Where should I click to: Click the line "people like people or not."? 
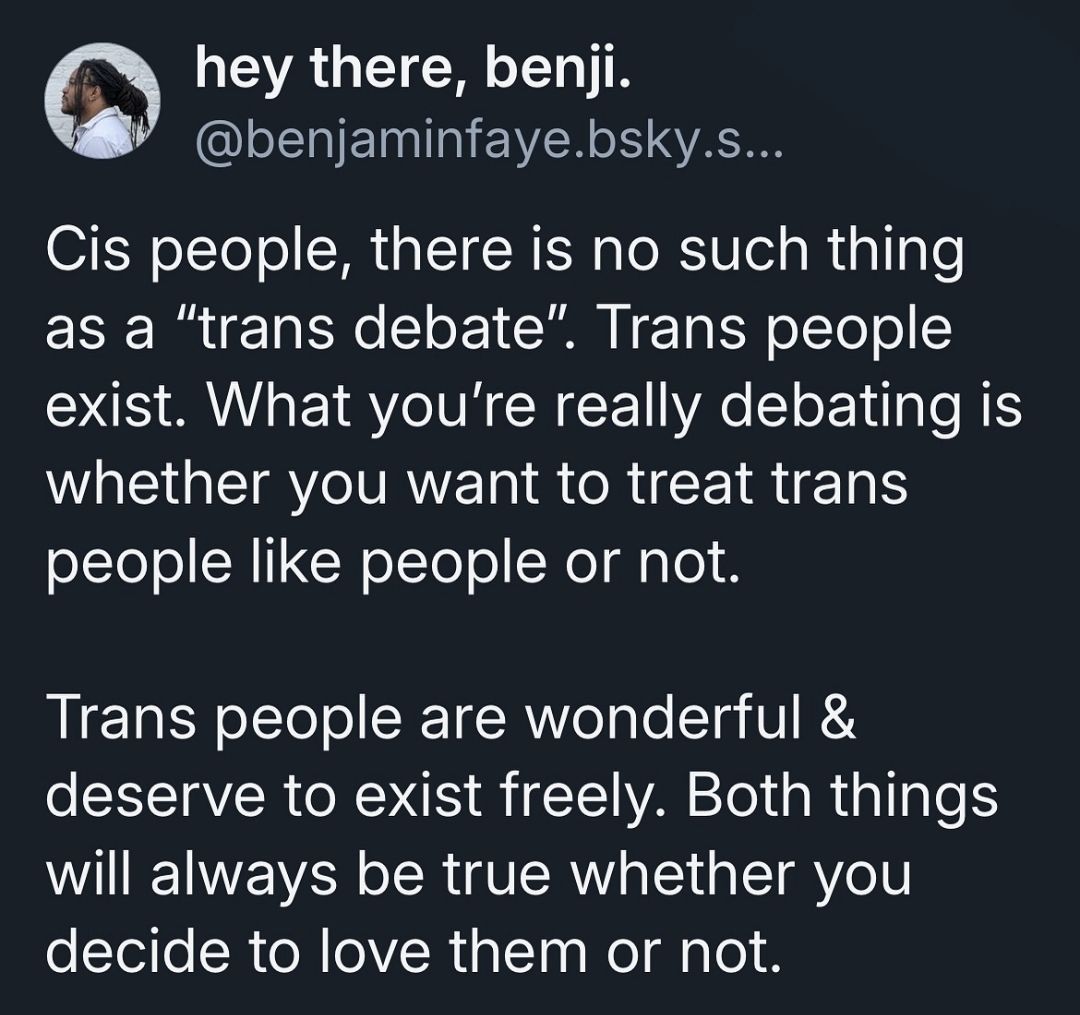pyautogui.click(x=392, y=564)
